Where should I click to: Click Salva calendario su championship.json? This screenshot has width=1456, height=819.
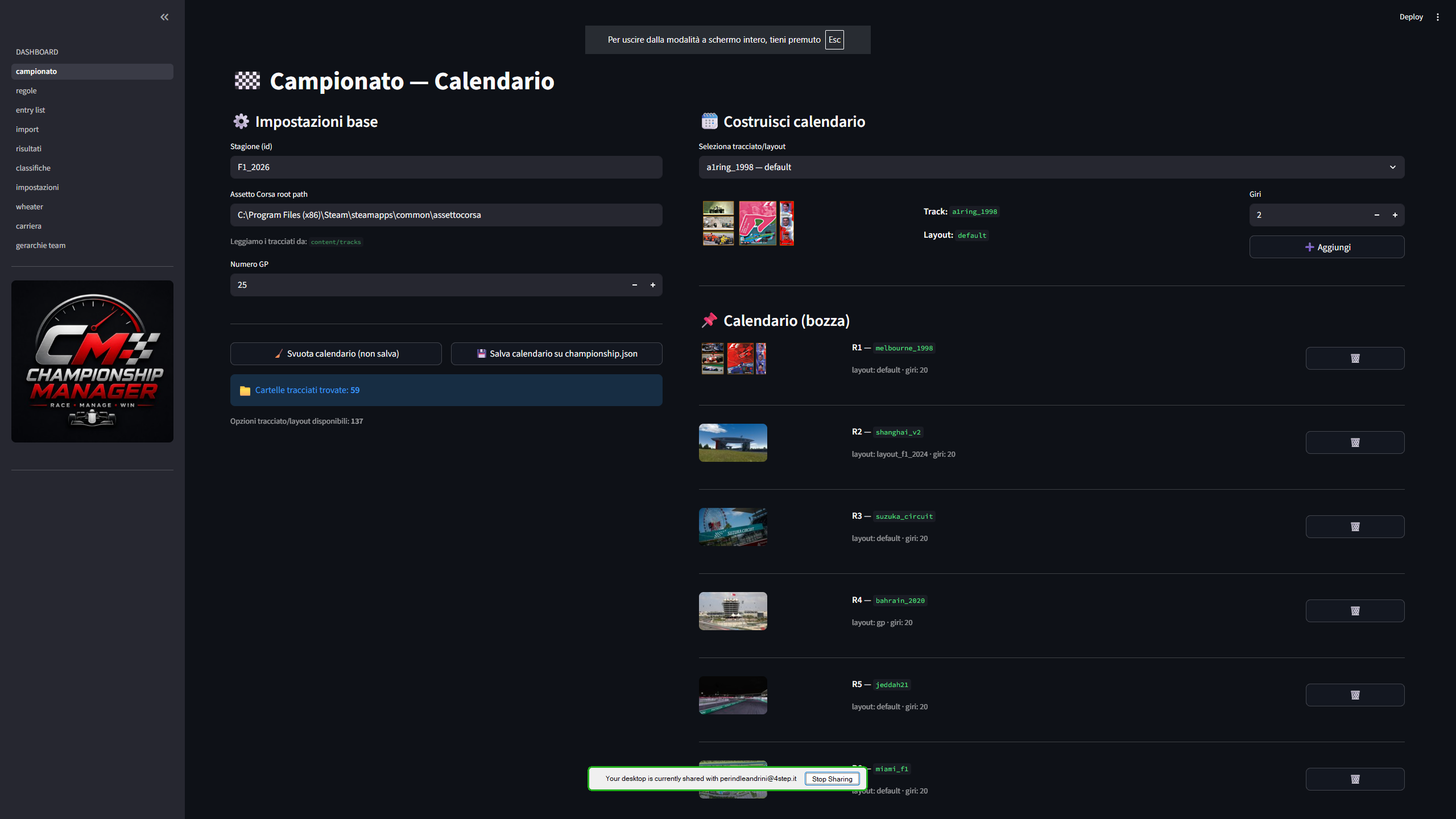556,354
